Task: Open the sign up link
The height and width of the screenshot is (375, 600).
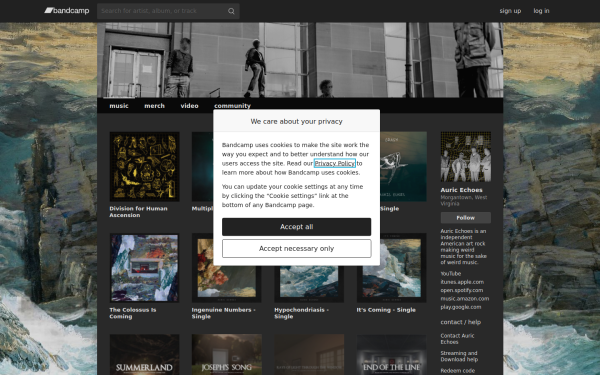Action: point(510,11)
